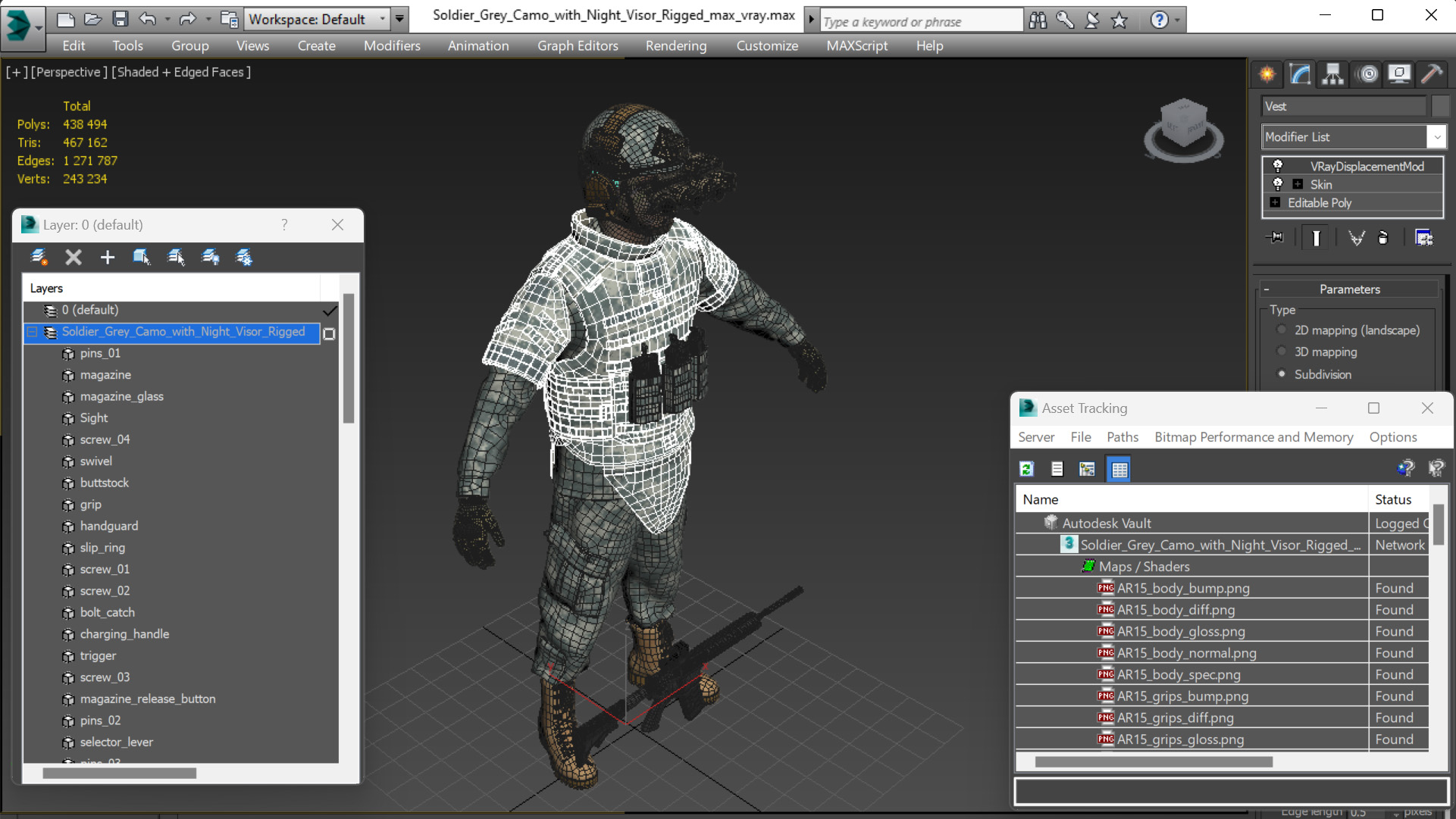Undo the last action in the toolbar
This screenshot has width=1456, height=819.
(147, 19)
